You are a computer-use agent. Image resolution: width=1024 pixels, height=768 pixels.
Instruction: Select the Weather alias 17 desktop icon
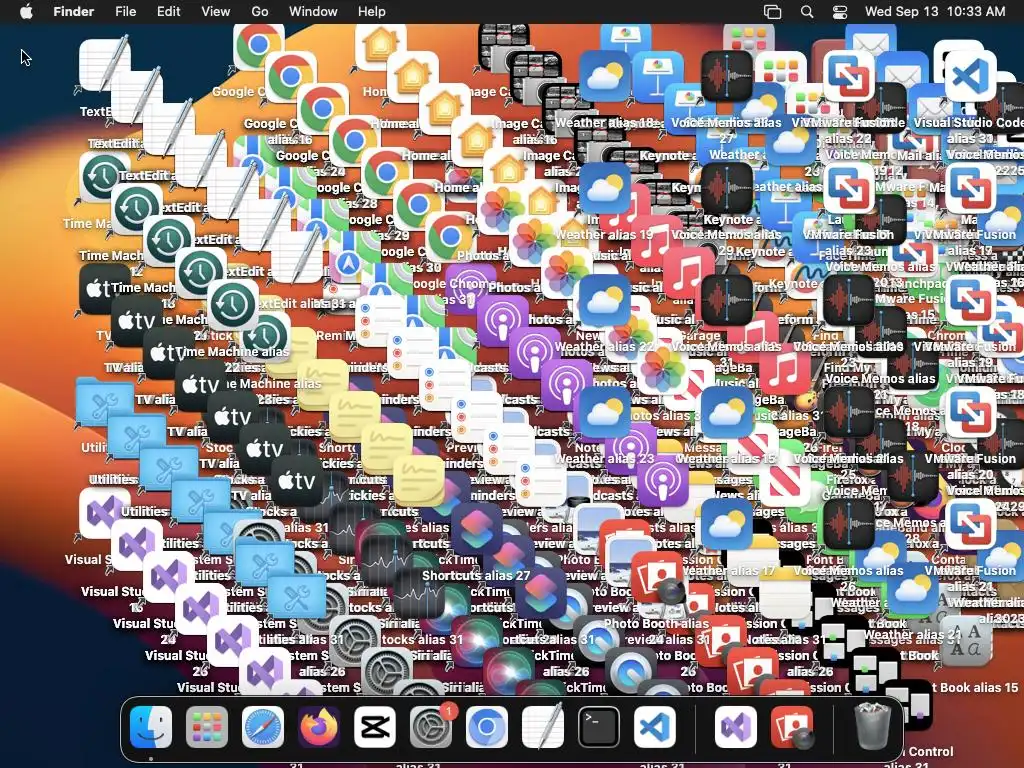tap(726, 525)
